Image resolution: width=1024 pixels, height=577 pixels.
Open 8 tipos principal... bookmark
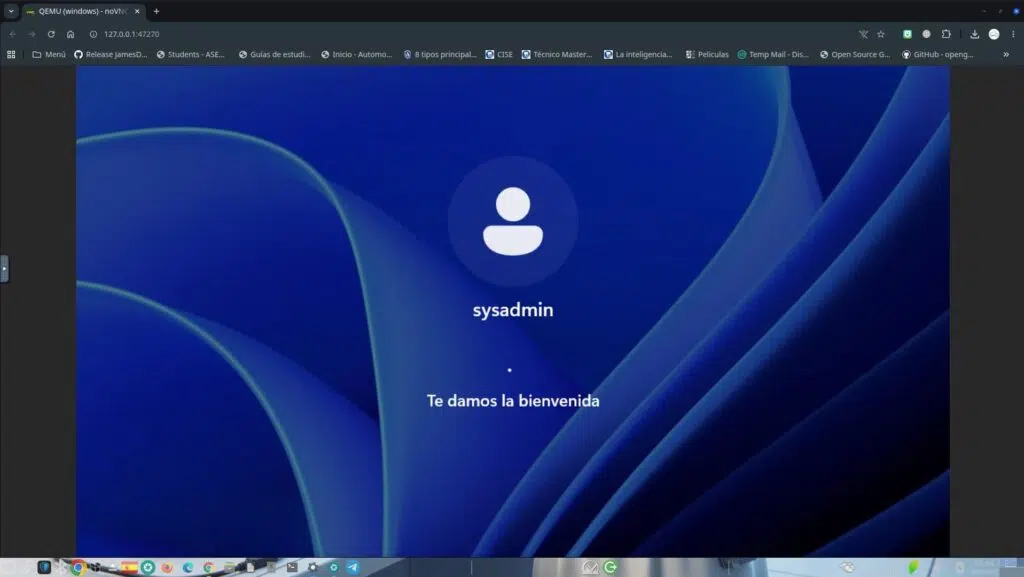pos(440,54)
